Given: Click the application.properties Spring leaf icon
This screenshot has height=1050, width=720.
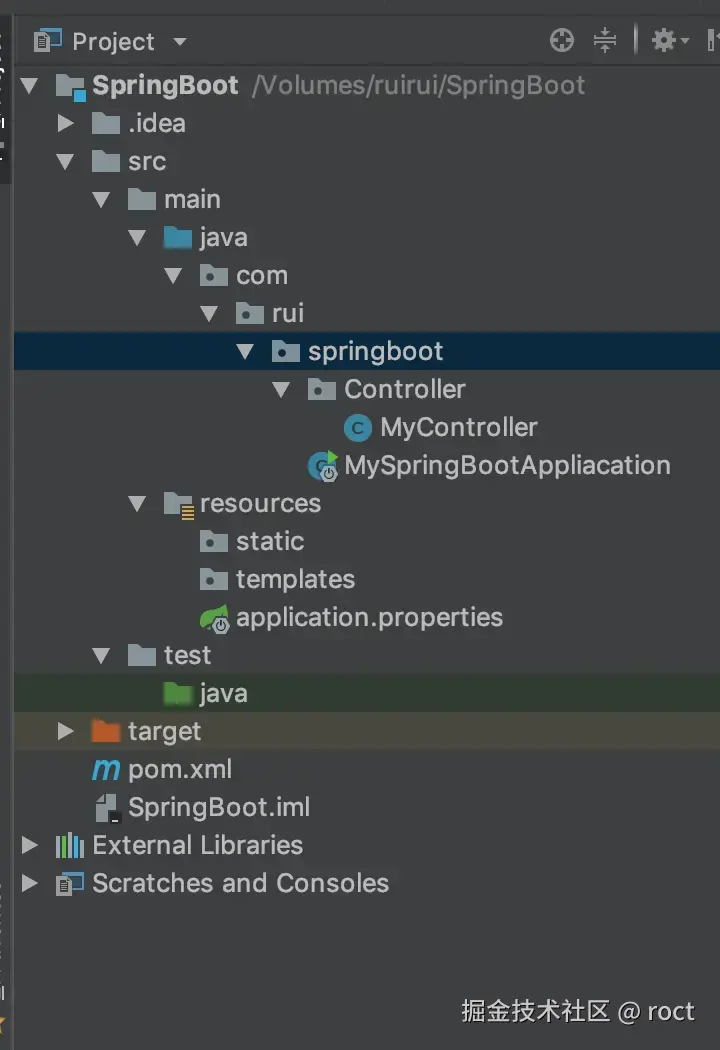Looking at the screenshot, I should click(214, 619).
